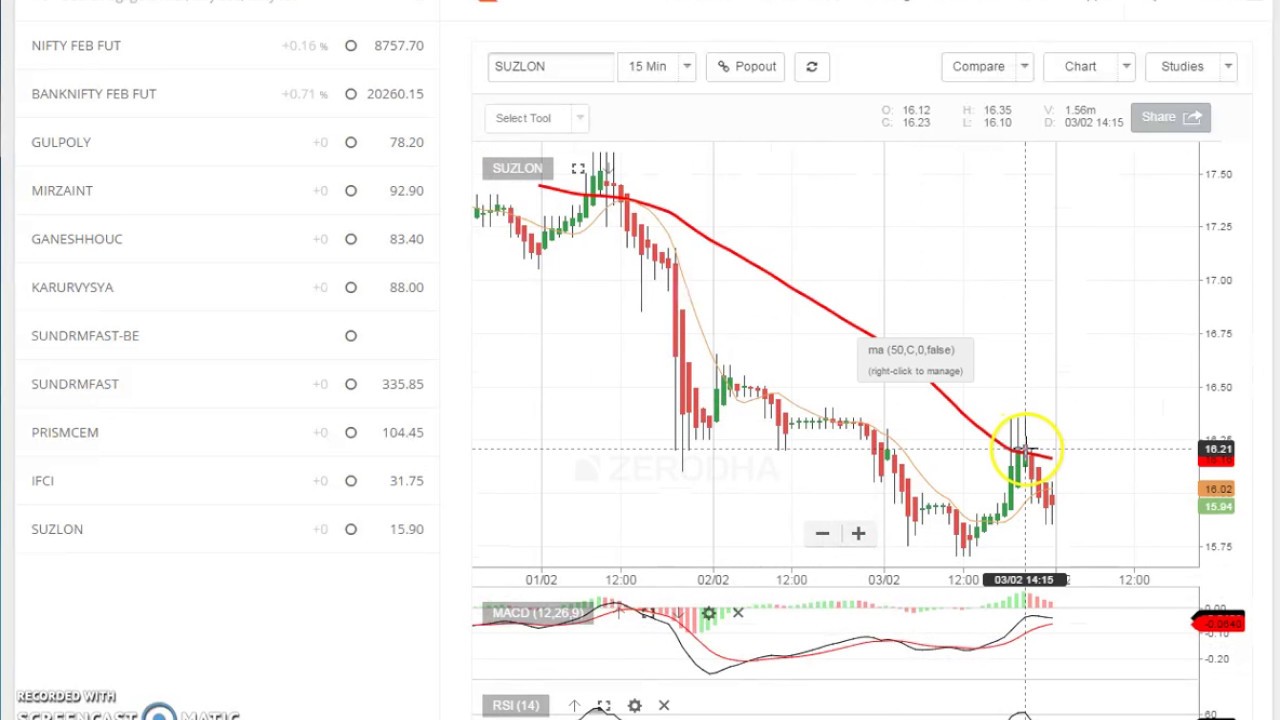Viewport: 1280px width, 720px height.
Task: Expand the Compare dropdown arrow
Action: coord(1024,67)
